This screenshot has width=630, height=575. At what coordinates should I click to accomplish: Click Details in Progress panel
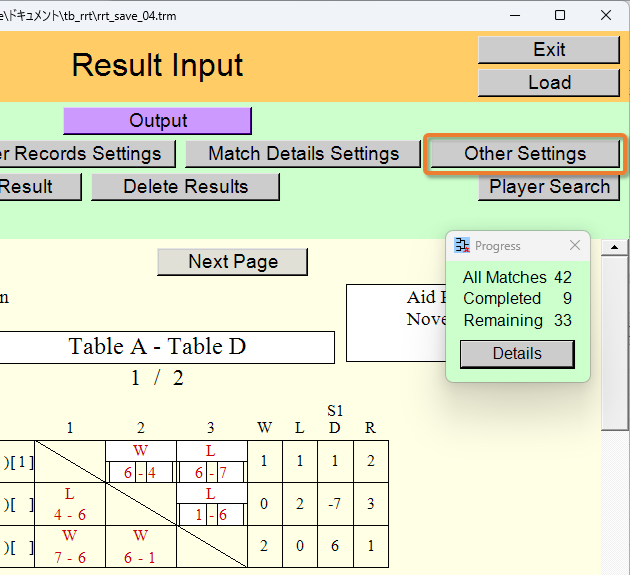pyautogui.click(x=517, y=354)
